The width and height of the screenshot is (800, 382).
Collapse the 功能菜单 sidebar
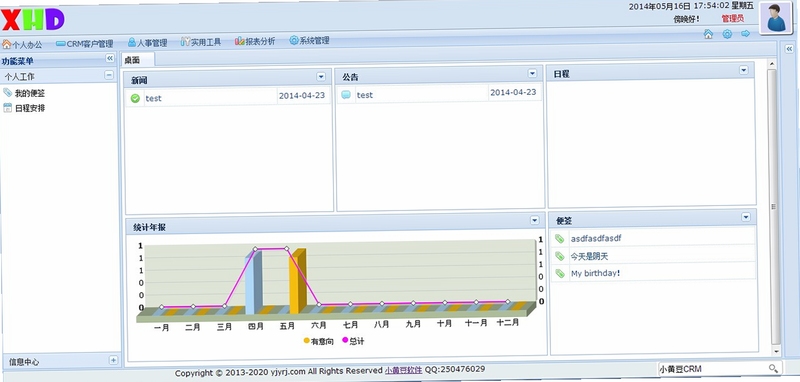tap(110, 58)
